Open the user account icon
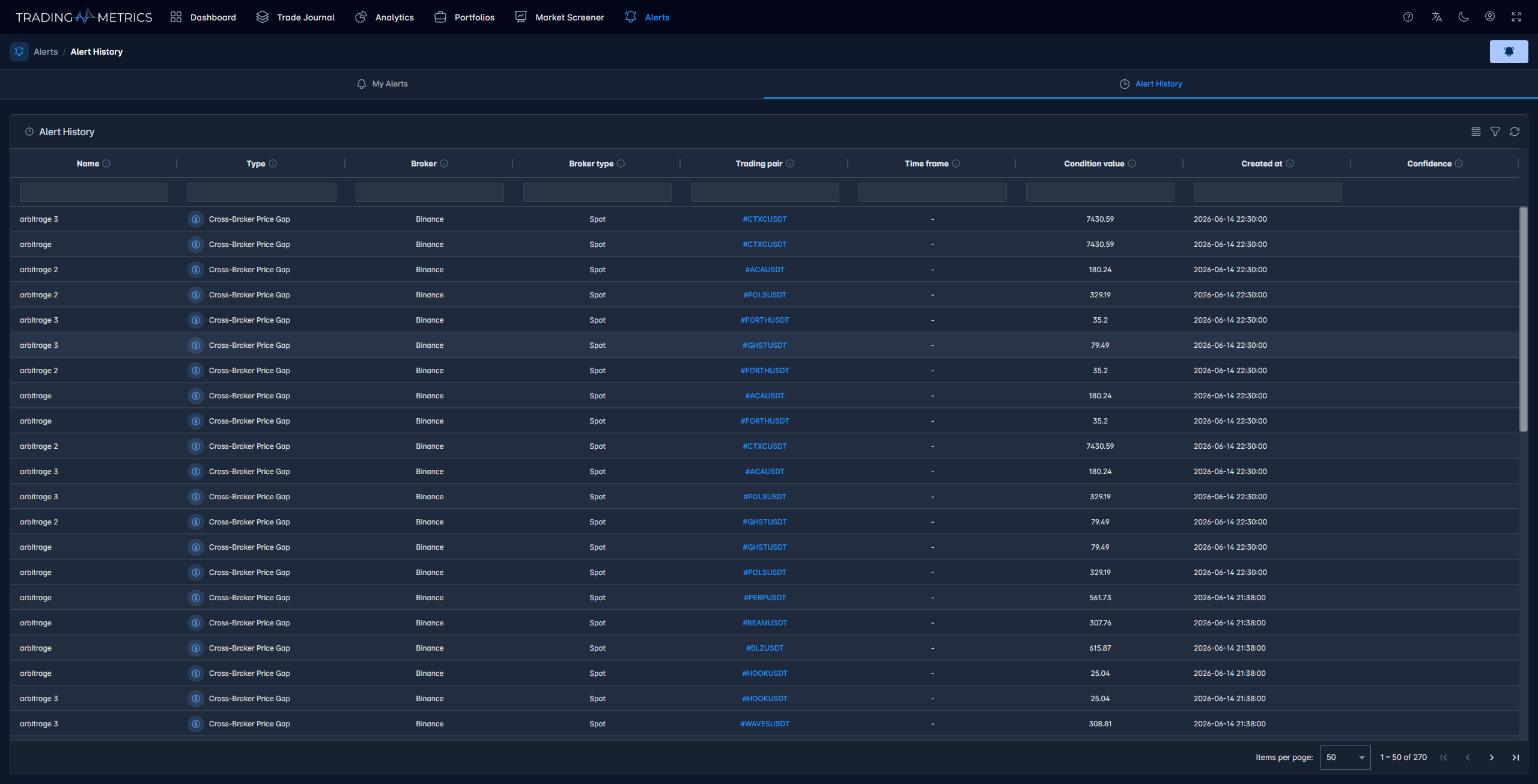This screenshot has width=1538, height=784. click(1490, 17)
